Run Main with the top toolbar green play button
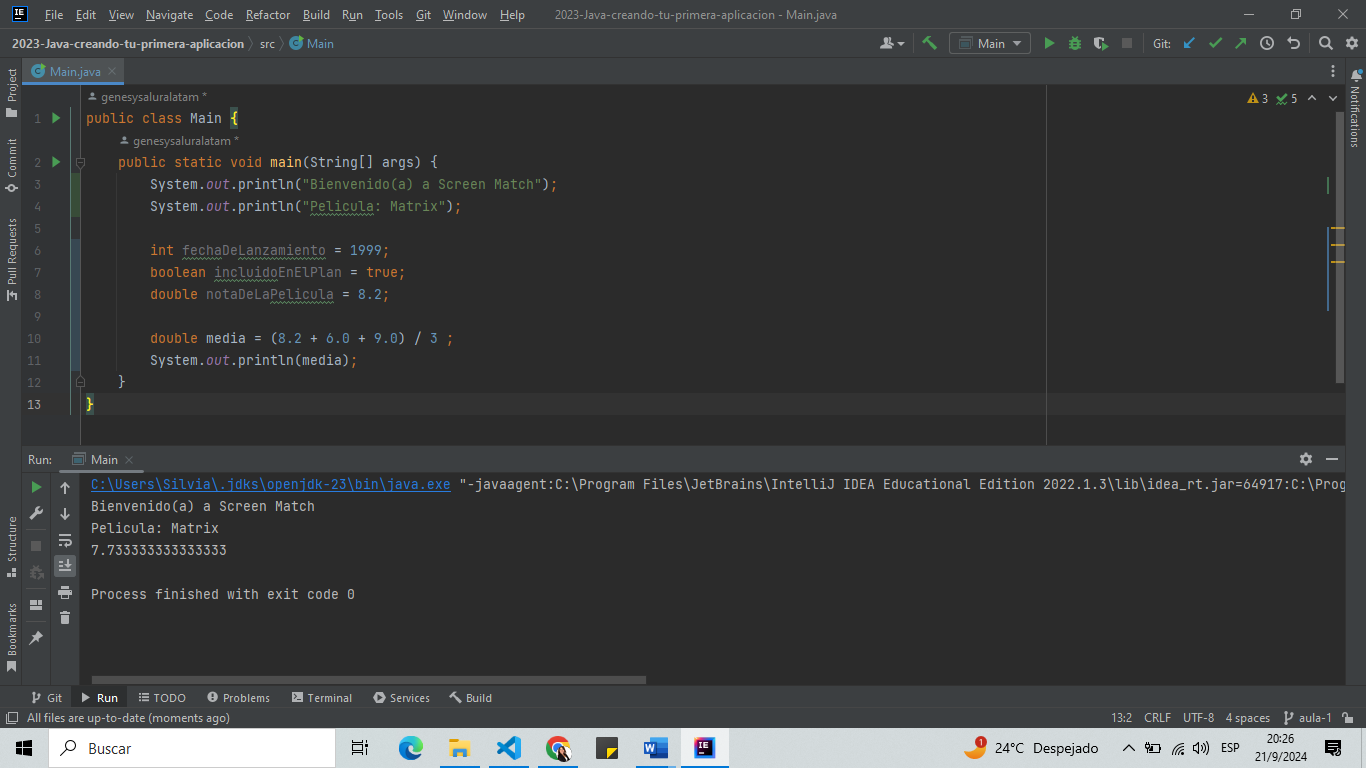This screenshot has width=1366, height=768. click(x=1049, y=43)
